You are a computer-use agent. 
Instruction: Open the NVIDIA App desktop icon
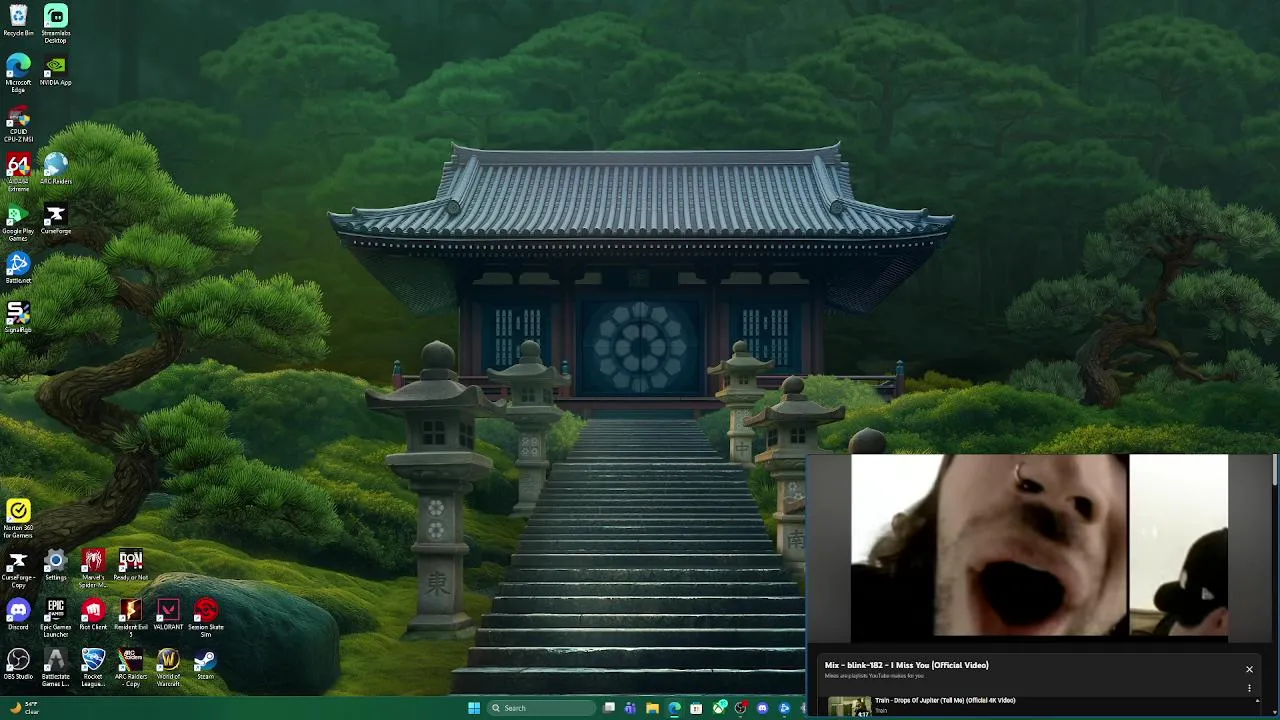(x=55, y=71)
